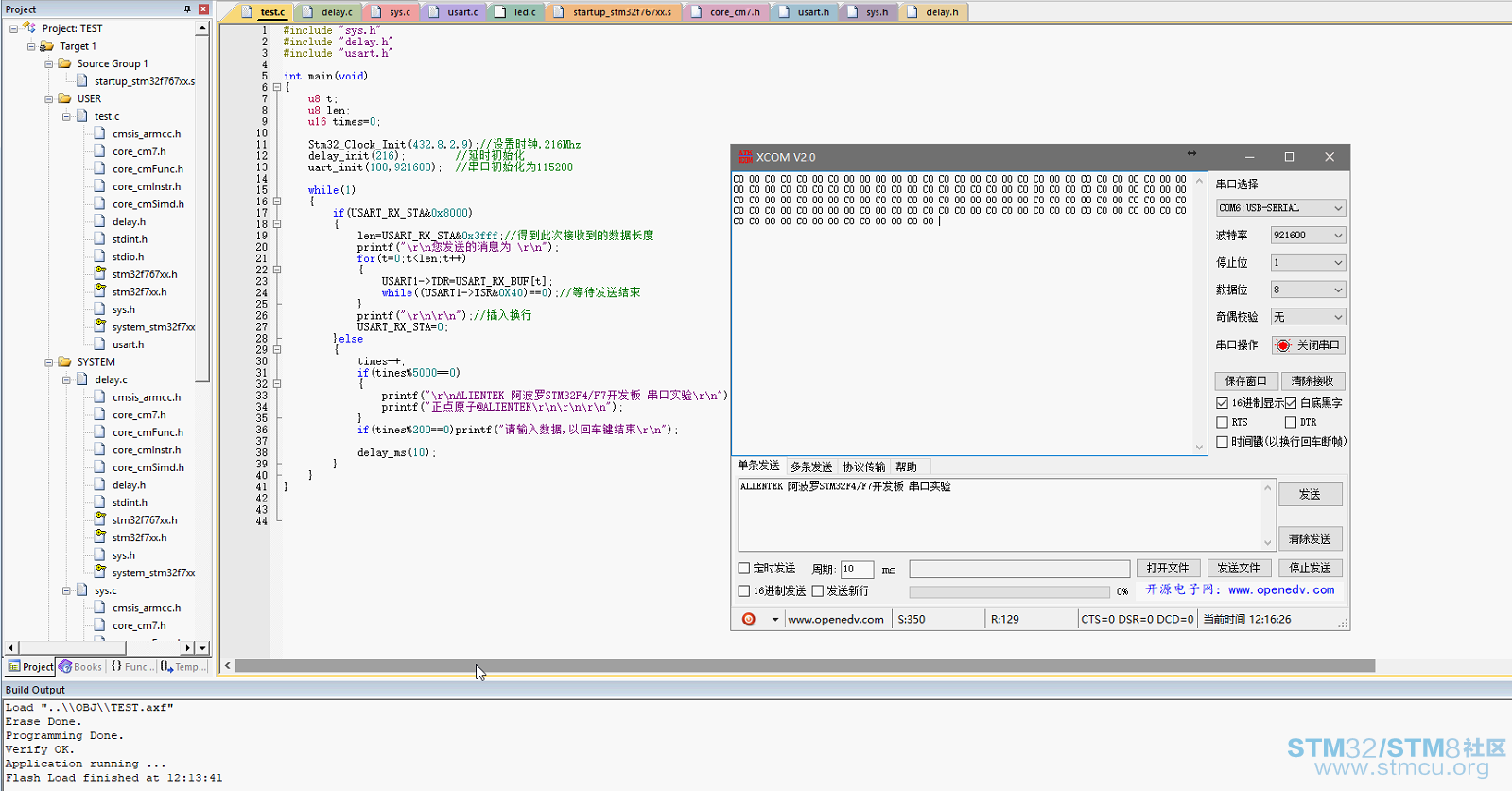Open the Temp... templates tab icon
Viewport: 1512px width, 791px height.
click(166, 666)
